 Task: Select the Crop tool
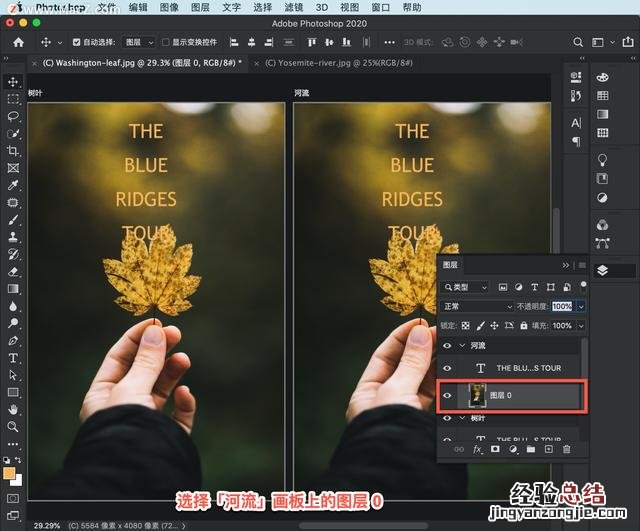pos(13,151)
